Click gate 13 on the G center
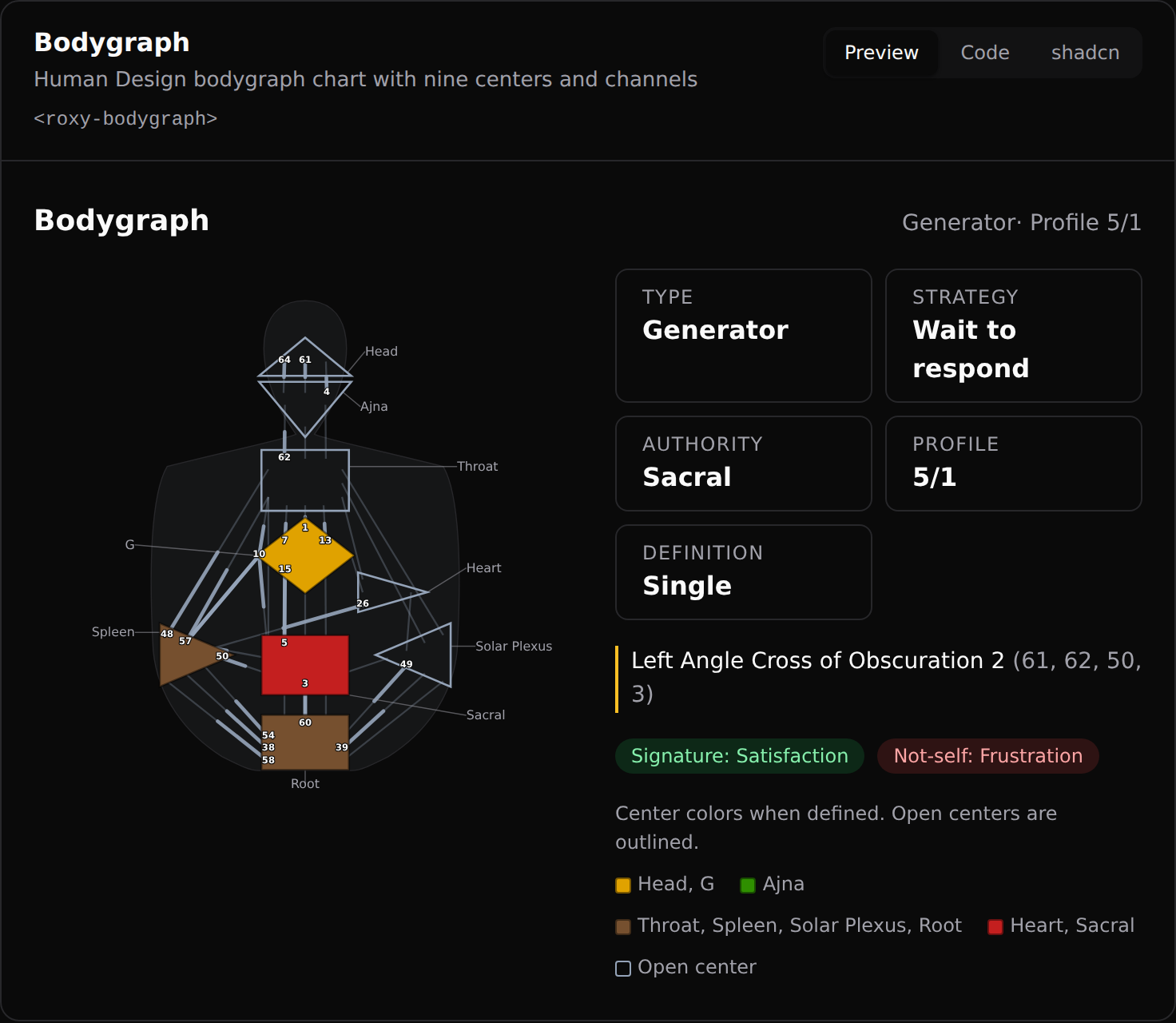Viewport: 1176px width, 1023px height. [325, 541]
